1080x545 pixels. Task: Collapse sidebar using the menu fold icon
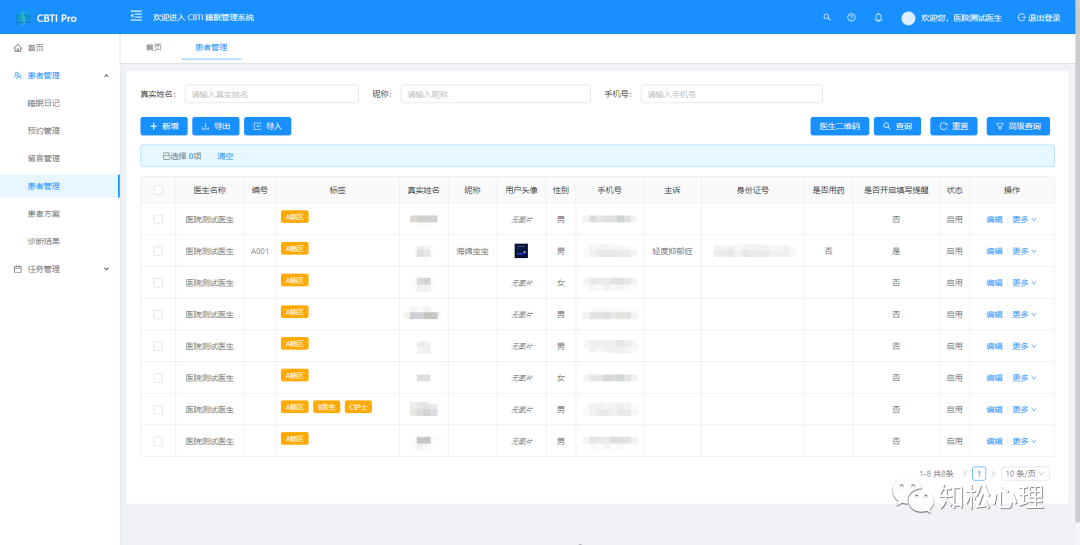[x=136, y=17]
